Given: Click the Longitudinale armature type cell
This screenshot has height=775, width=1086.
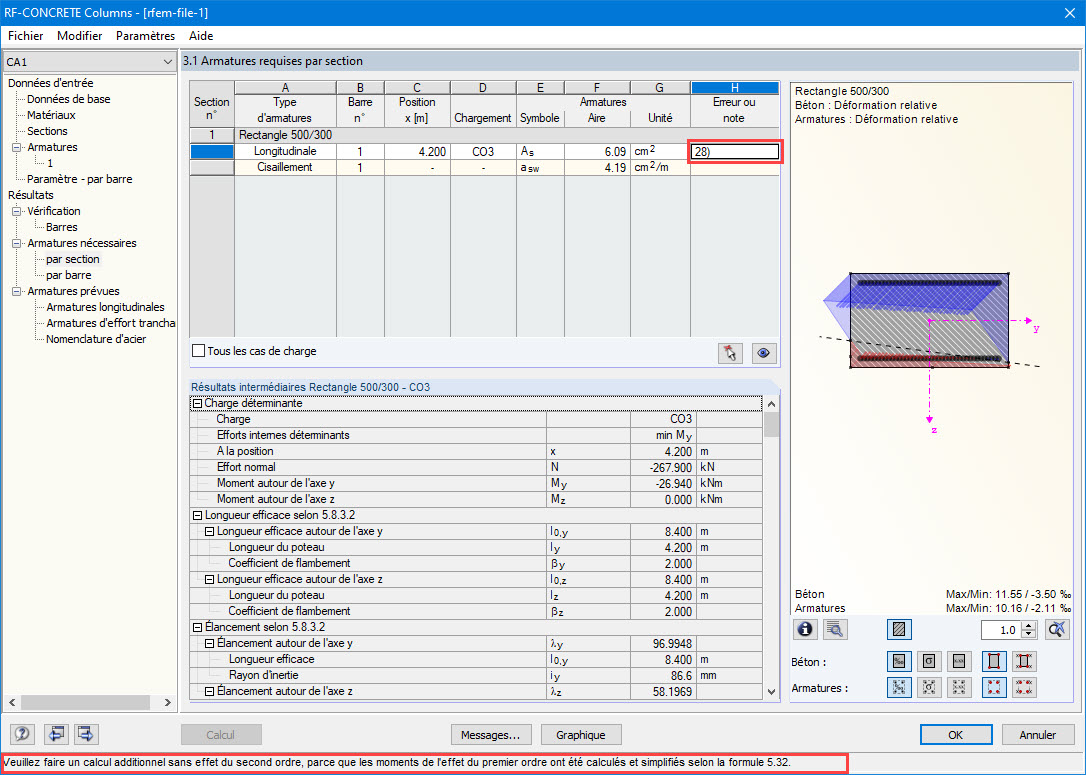Looking at the screenshot, I should [x=285, y=151].
